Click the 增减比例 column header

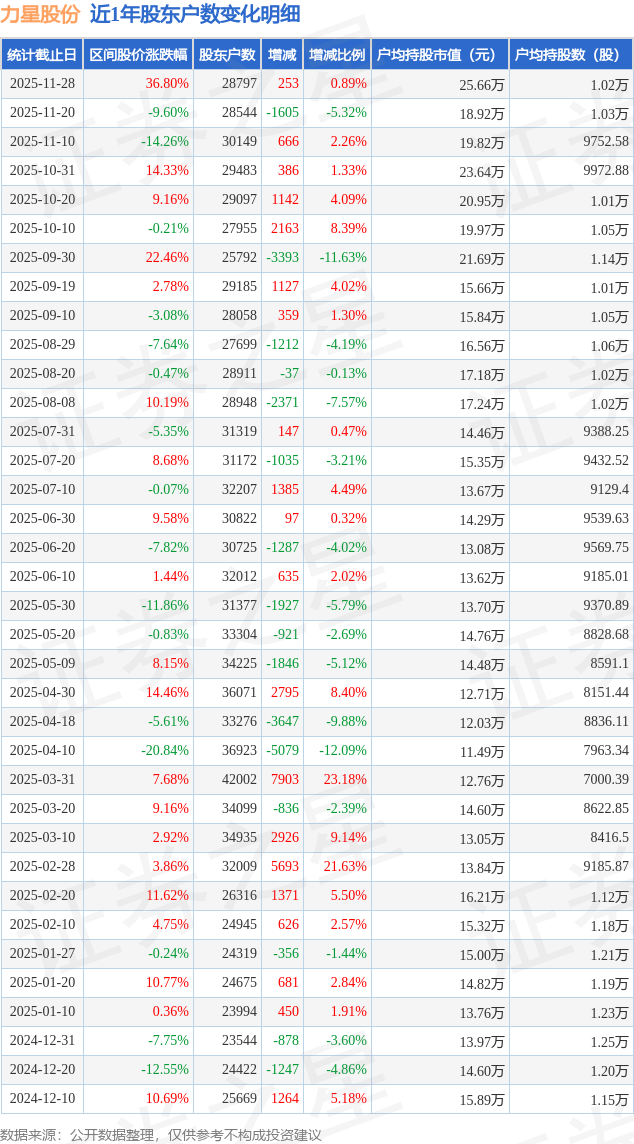coord(337,55)
